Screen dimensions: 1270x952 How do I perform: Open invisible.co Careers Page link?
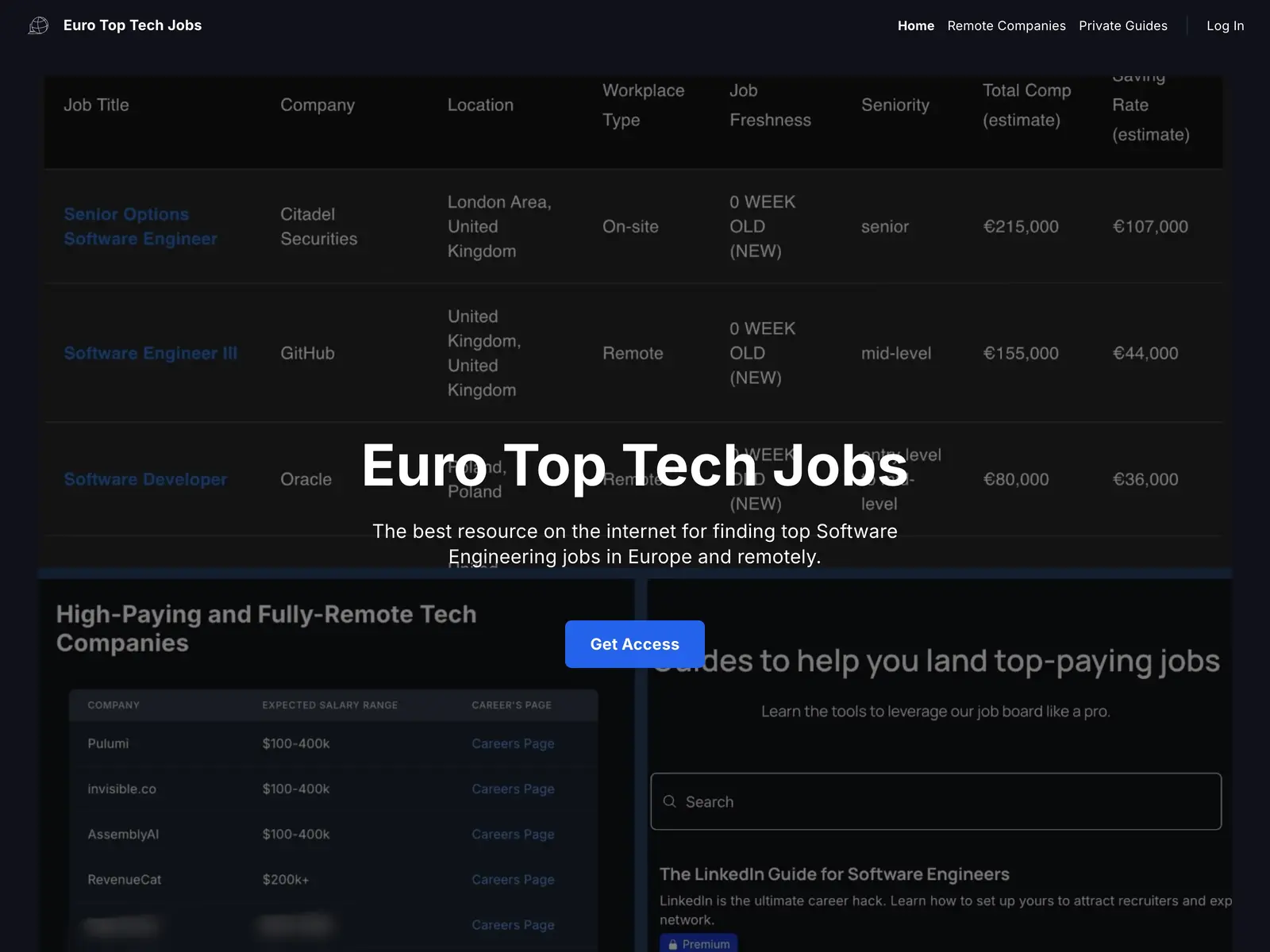[x=513, y=789]
